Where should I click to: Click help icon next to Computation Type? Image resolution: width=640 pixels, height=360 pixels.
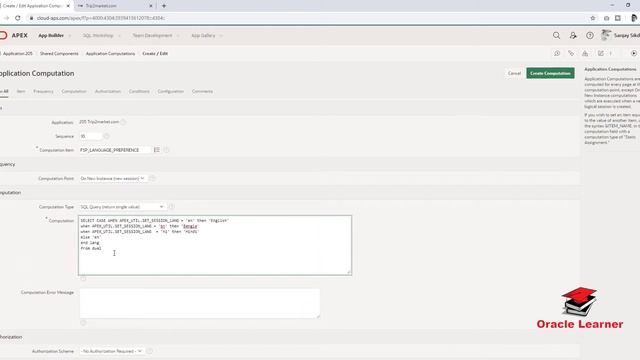171,207
